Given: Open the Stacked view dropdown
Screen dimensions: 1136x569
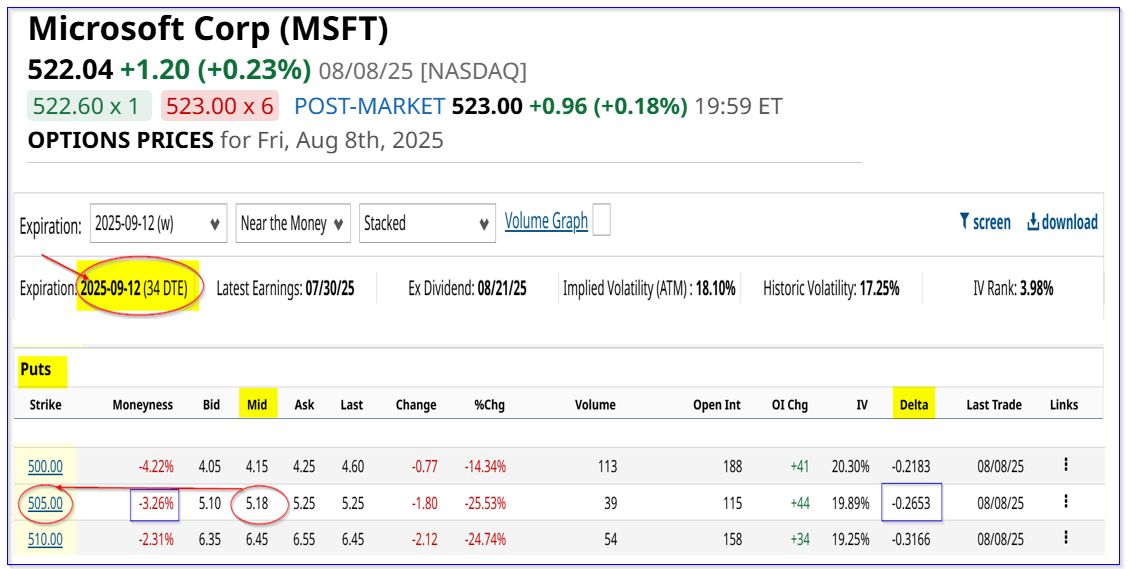Looking at the screenshot, I should pyautogui.click(x=427, y=223).
